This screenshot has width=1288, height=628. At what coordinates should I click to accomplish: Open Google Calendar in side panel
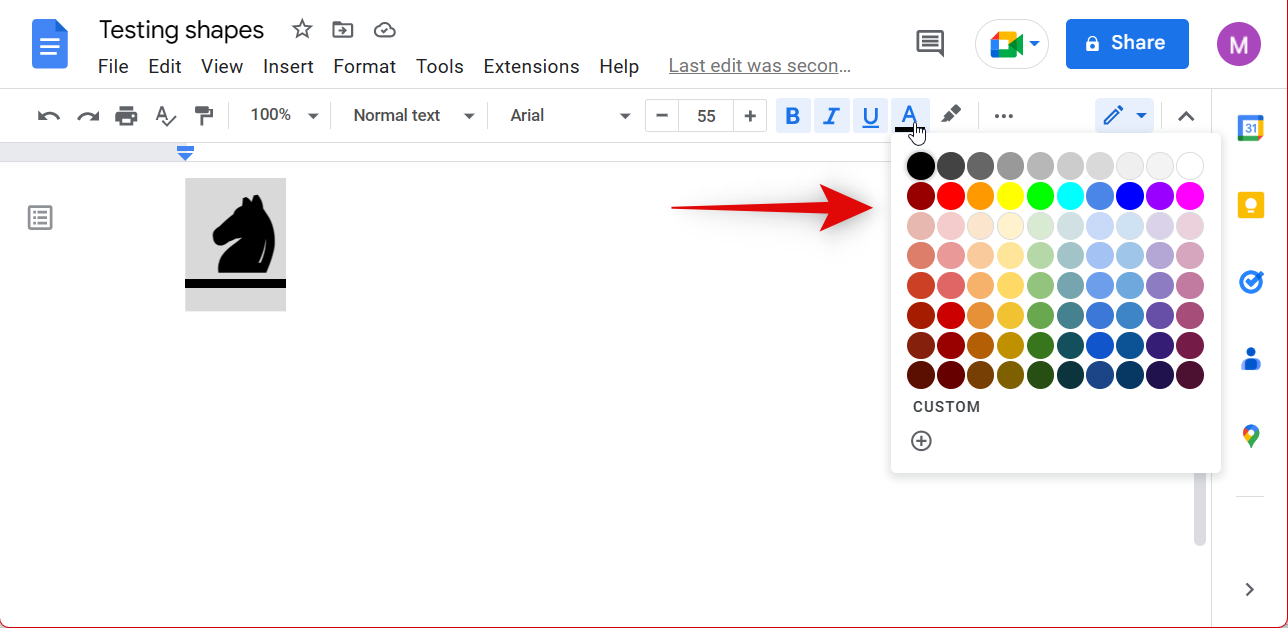coord(1250,128)
